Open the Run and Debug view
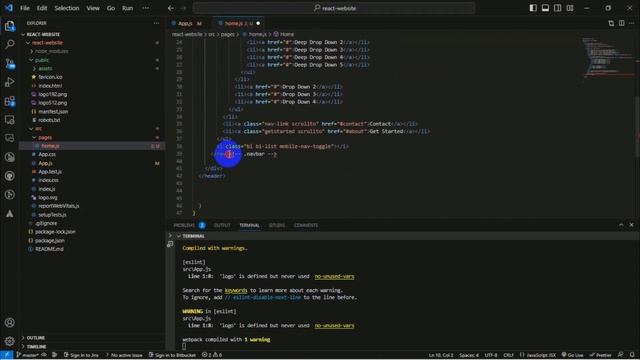Image resolution: width=640 pixels, height=360 pixels. tap(9, 82)
